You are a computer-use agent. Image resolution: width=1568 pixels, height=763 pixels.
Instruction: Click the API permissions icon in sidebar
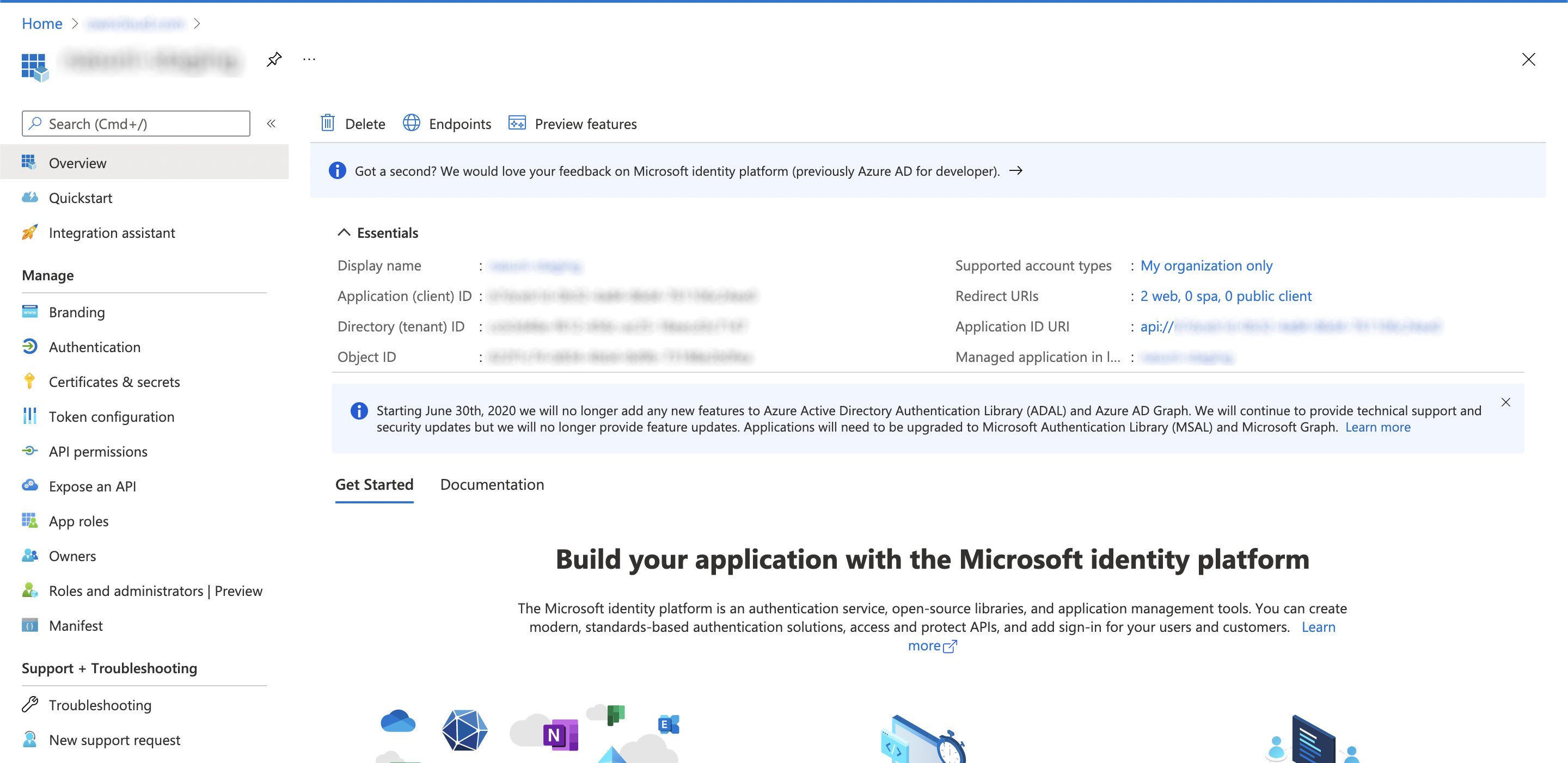30,451
